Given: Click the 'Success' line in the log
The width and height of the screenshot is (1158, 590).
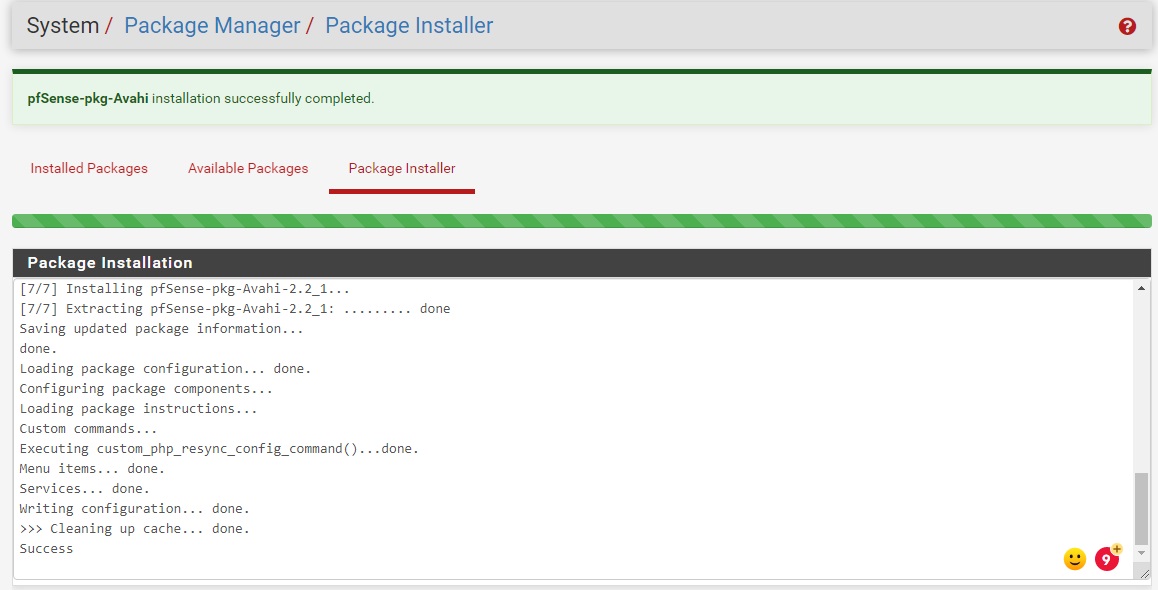Looking at the screenshot, I should coord(47,549).
